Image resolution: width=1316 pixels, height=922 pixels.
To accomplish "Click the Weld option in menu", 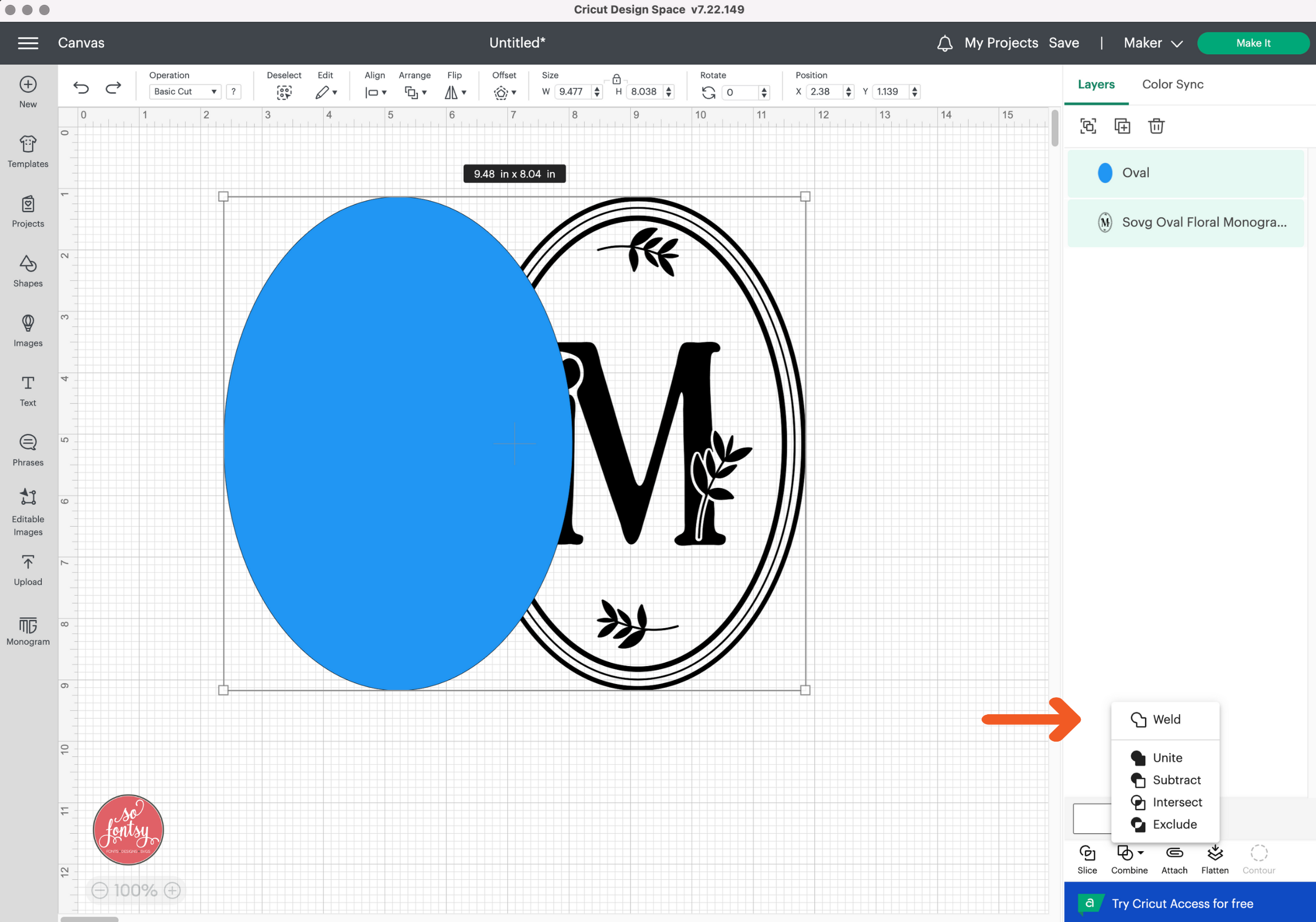I will (x=1165, y=719).
